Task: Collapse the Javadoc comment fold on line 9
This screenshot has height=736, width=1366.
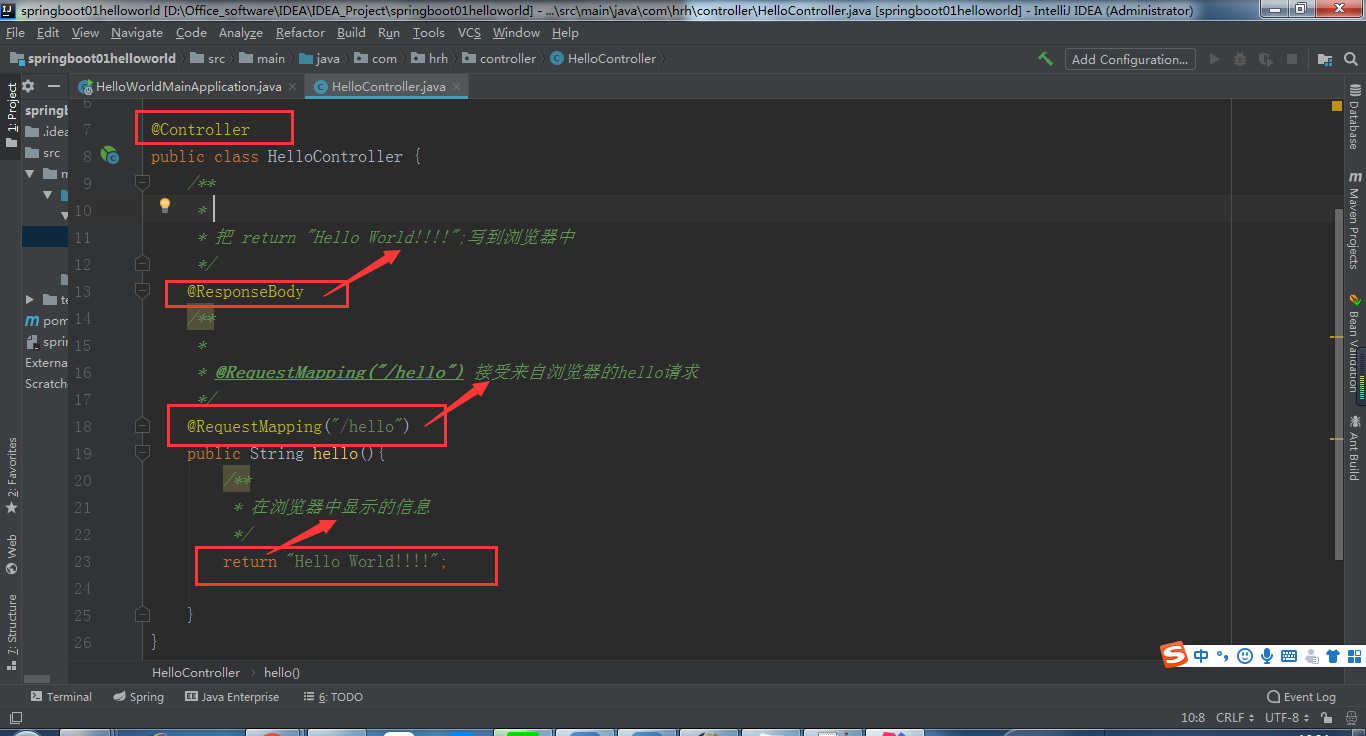Action: (x=142, y=183)
